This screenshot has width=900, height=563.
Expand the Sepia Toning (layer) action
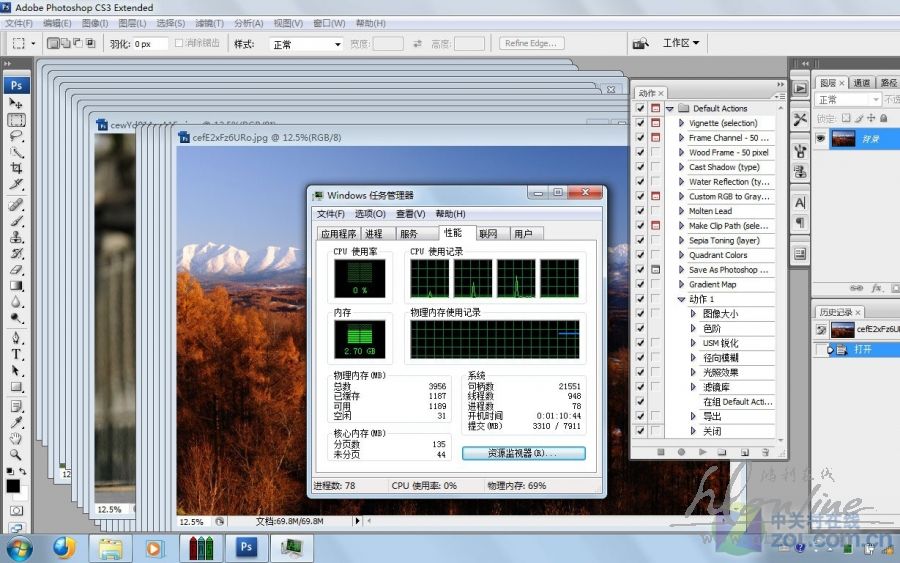681,240
